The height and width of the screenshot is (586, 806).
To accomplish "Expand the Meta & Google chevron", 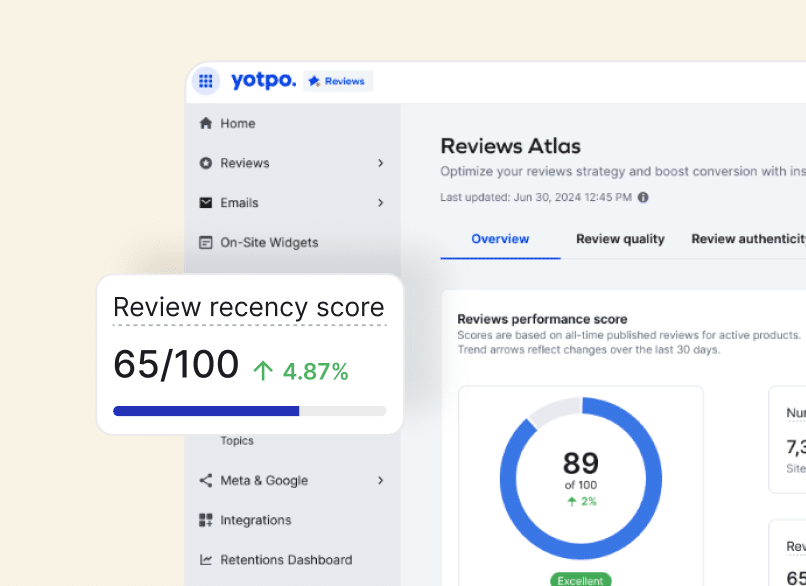I will (381, 480).
